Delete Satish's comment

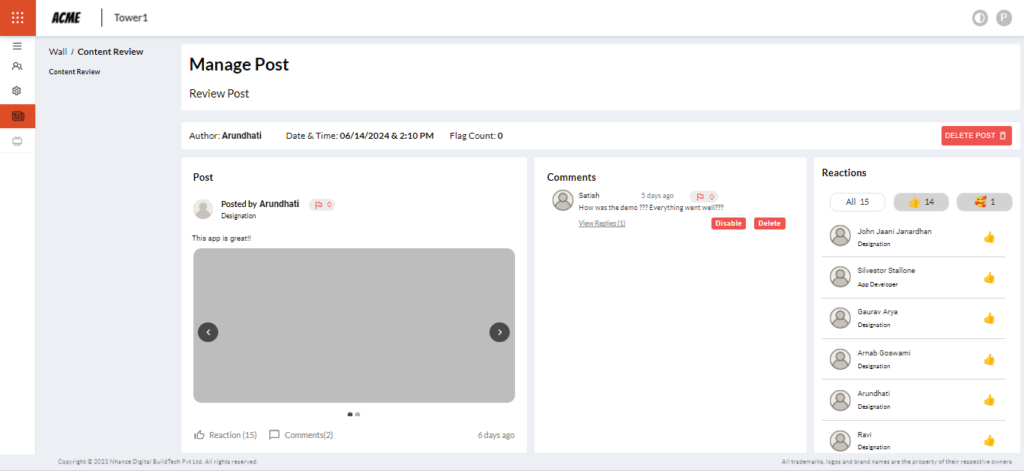[769, 224]
